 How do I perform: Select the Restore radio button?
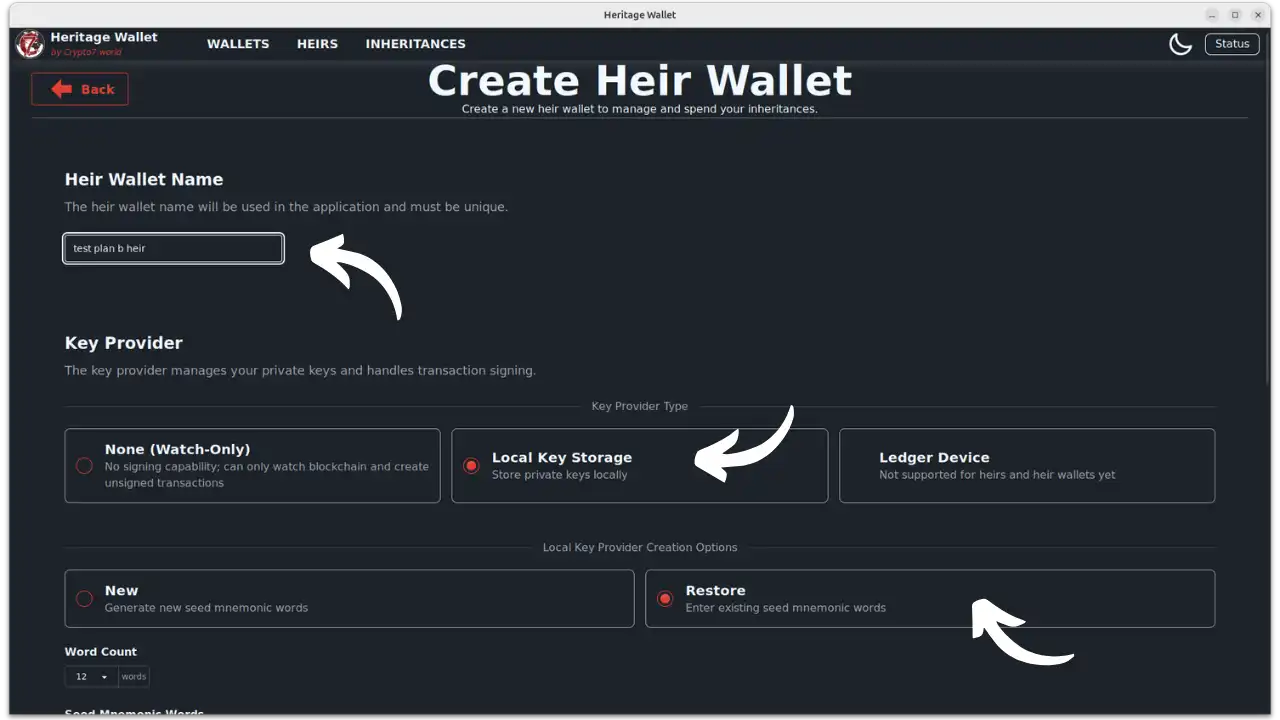(666, 598)
